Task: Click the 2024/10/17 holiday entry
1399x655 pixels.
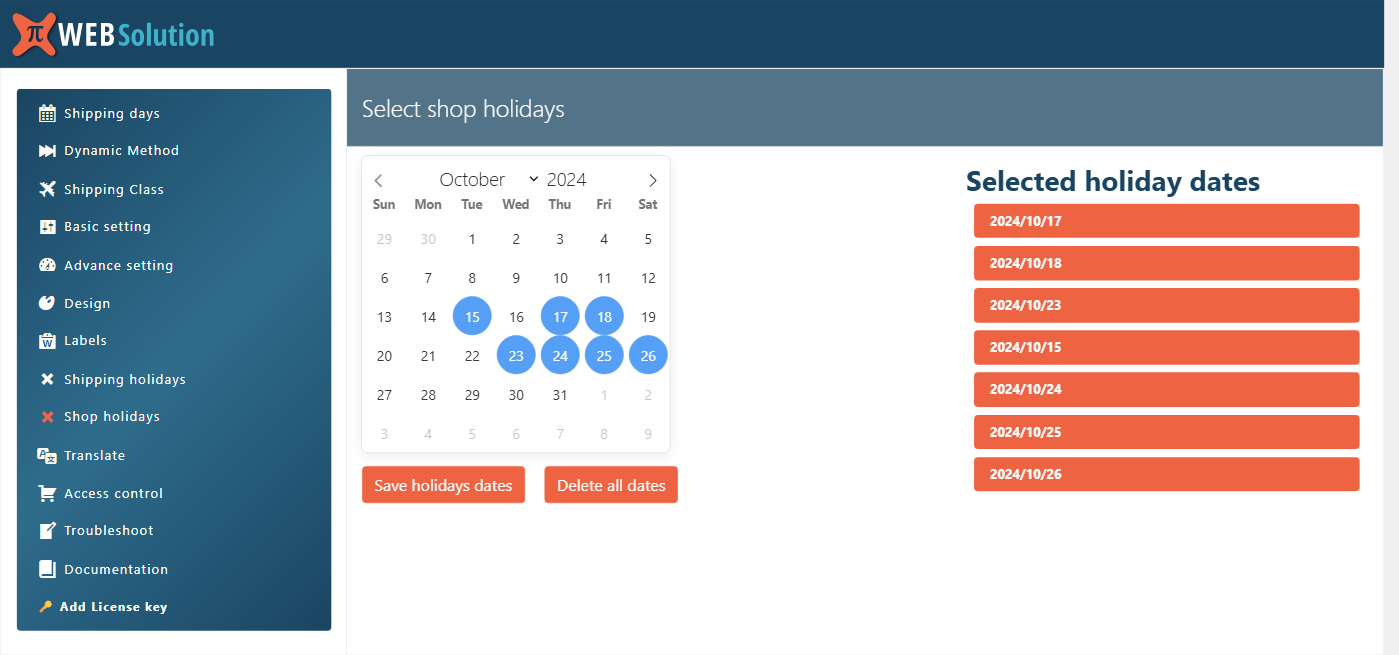Action: click(1166, 220)
